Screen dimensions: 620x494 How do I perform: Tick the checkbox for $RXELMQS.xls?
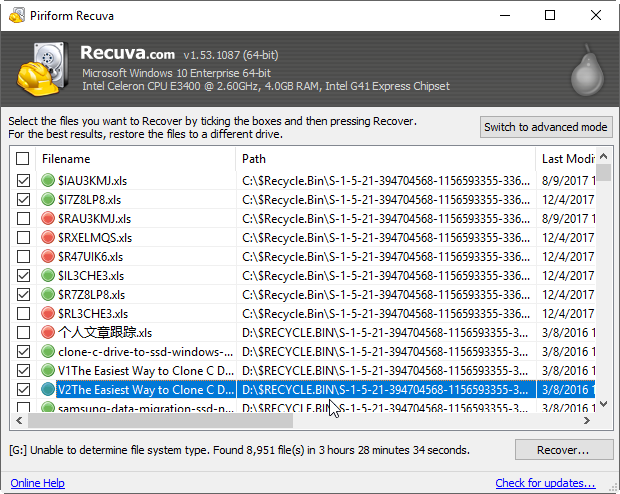[x=23, y=237]
